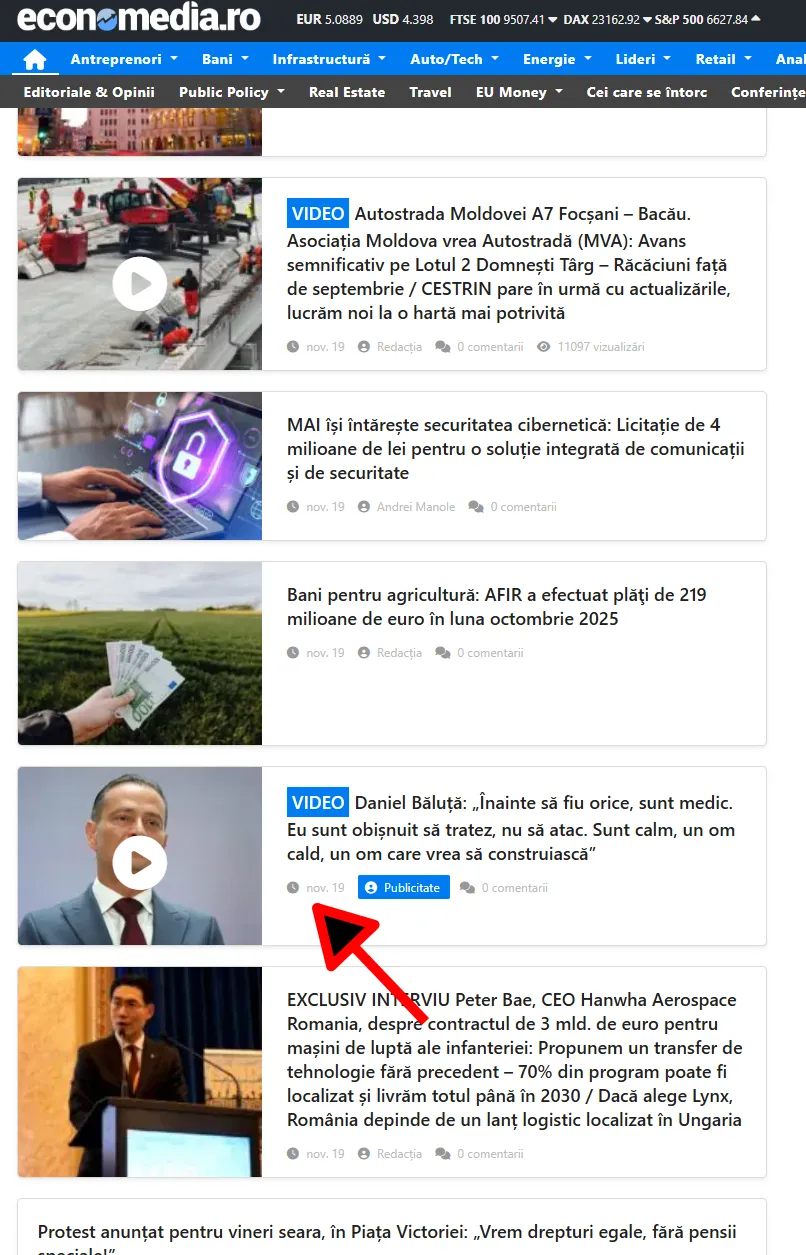
Task: Play the Autostrada Moldovei A7 video thumbnail
Action: point(140,284)
